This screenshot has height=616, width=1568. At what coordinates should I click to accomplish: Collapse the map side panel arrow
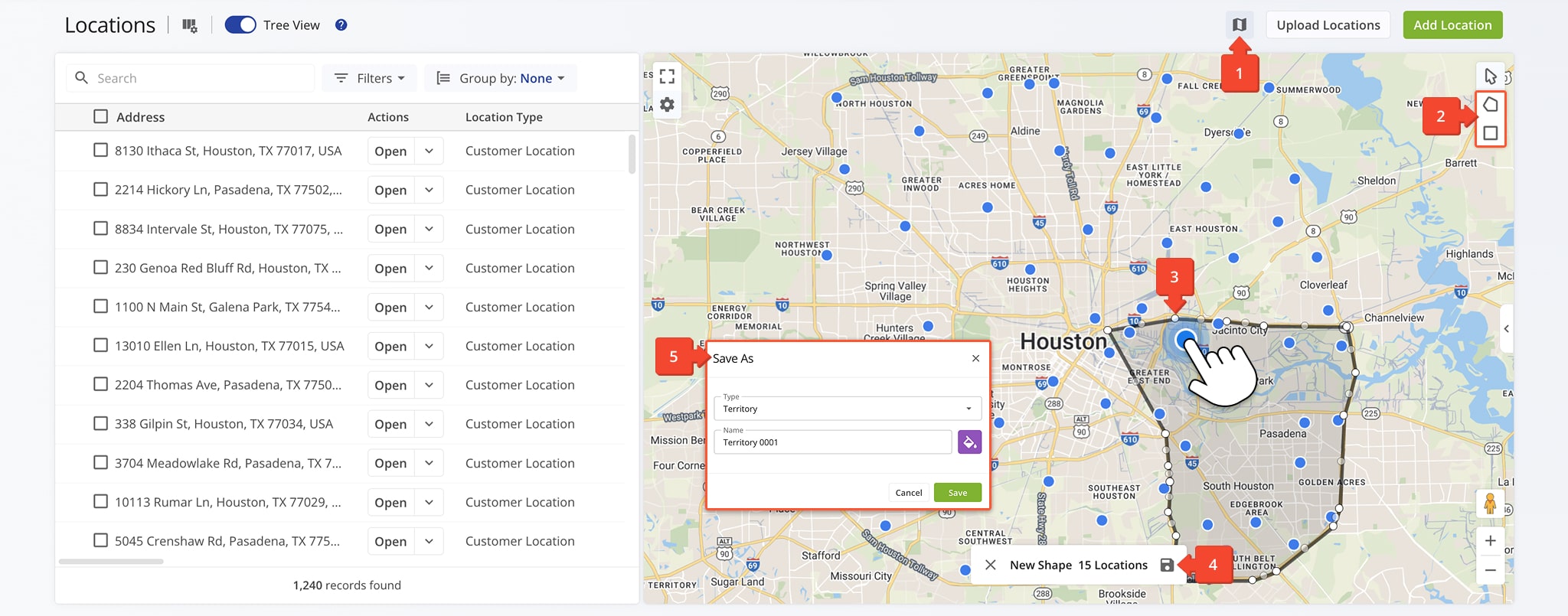[x=1506, y=329]
